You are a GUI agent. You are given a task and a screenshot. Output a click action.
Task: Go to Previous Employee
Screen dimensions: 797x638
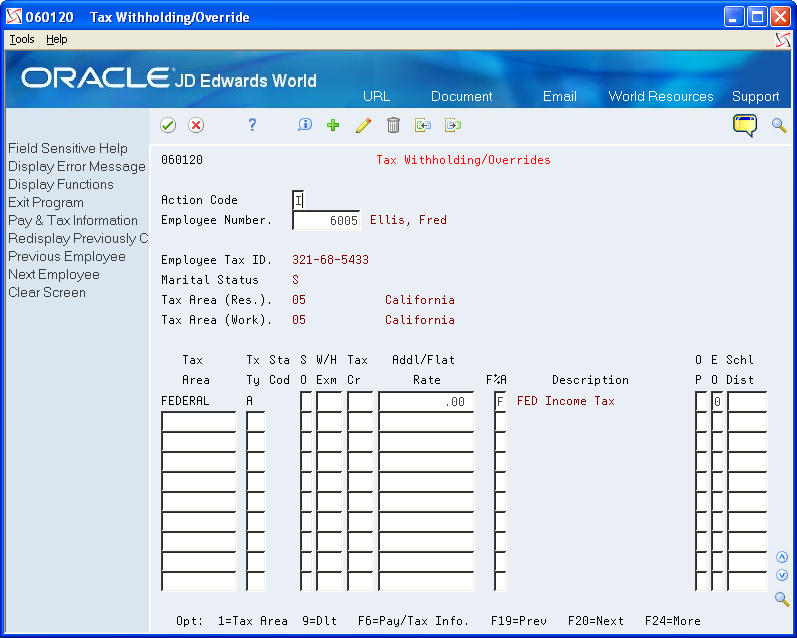(67, 256)
